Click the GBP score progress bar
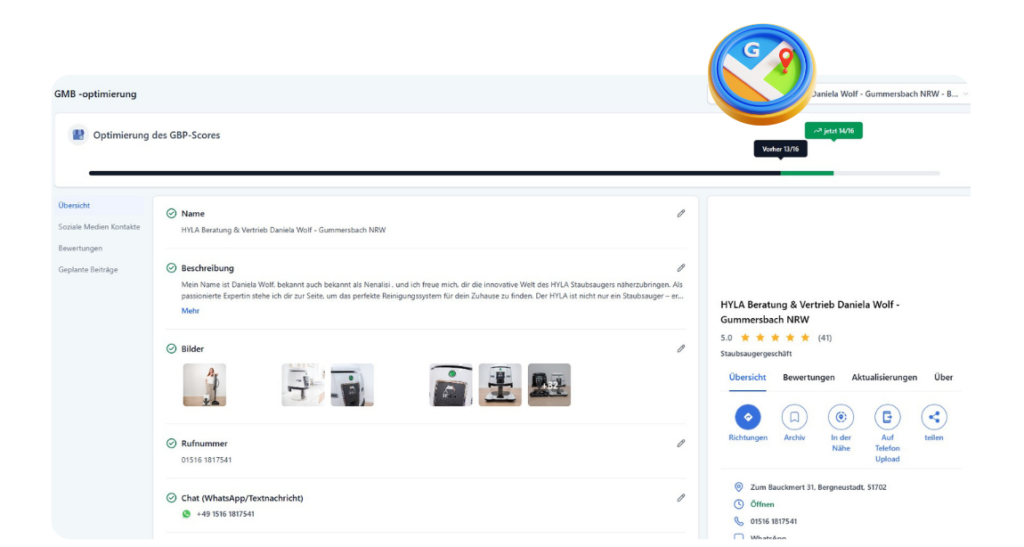Image resolution: width=1024 pixels, height=547 pixels. (x=514, y=173)
